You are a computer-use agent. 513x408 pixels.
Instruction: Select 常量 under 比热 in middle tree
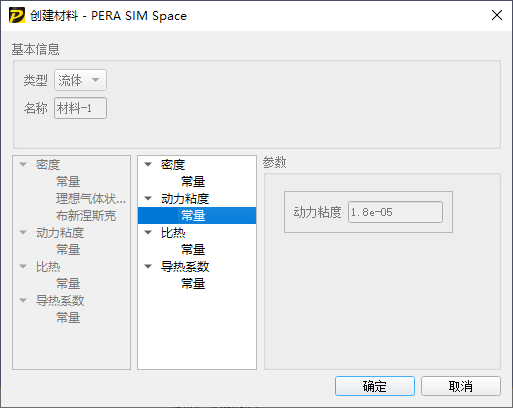(x=193, y=249)
